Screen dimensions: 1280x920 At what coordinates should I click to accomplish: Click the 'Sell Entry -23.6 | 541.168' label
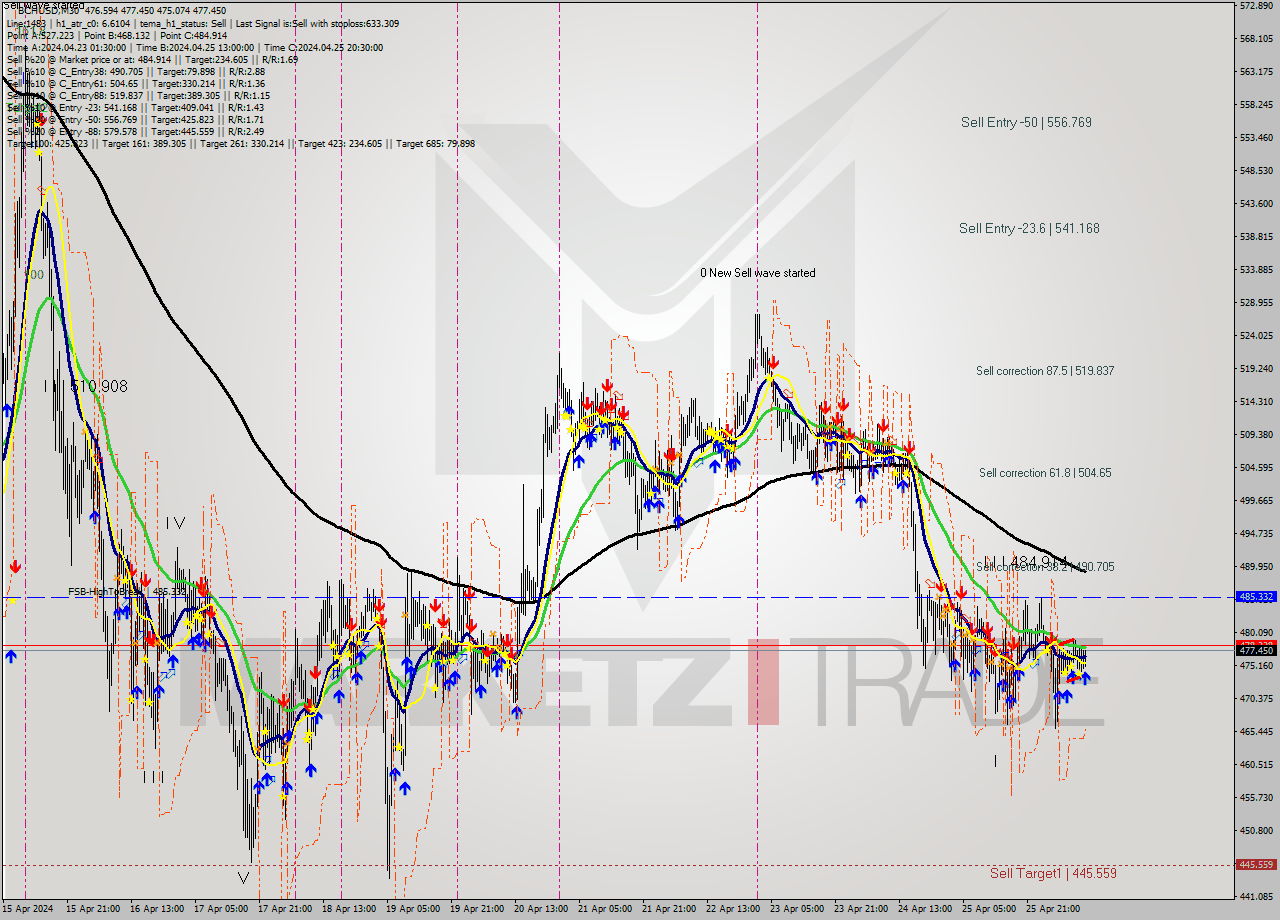pos(1029,229)
